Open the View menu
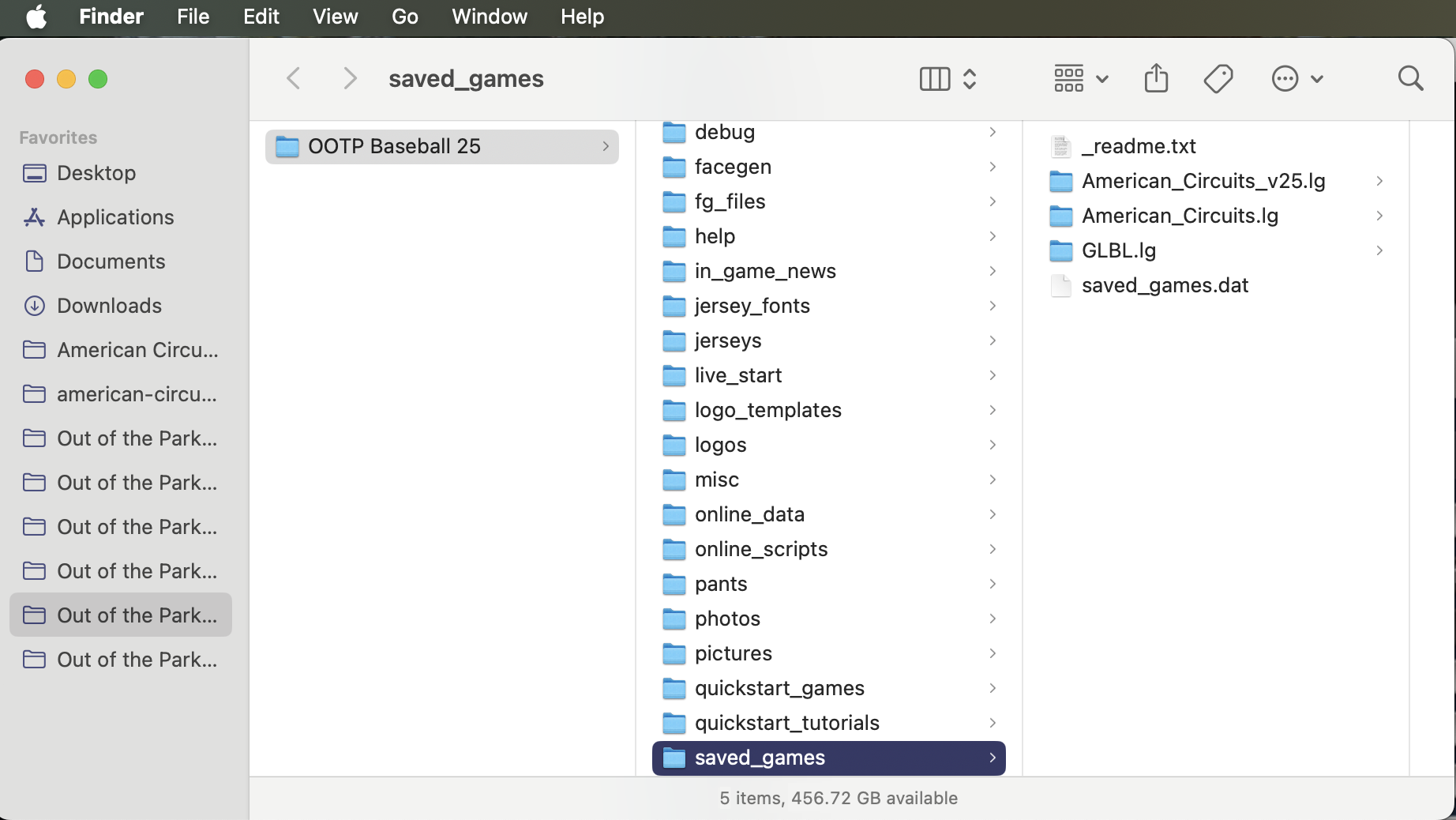1456x820 pixels. [x=336, y=17]
